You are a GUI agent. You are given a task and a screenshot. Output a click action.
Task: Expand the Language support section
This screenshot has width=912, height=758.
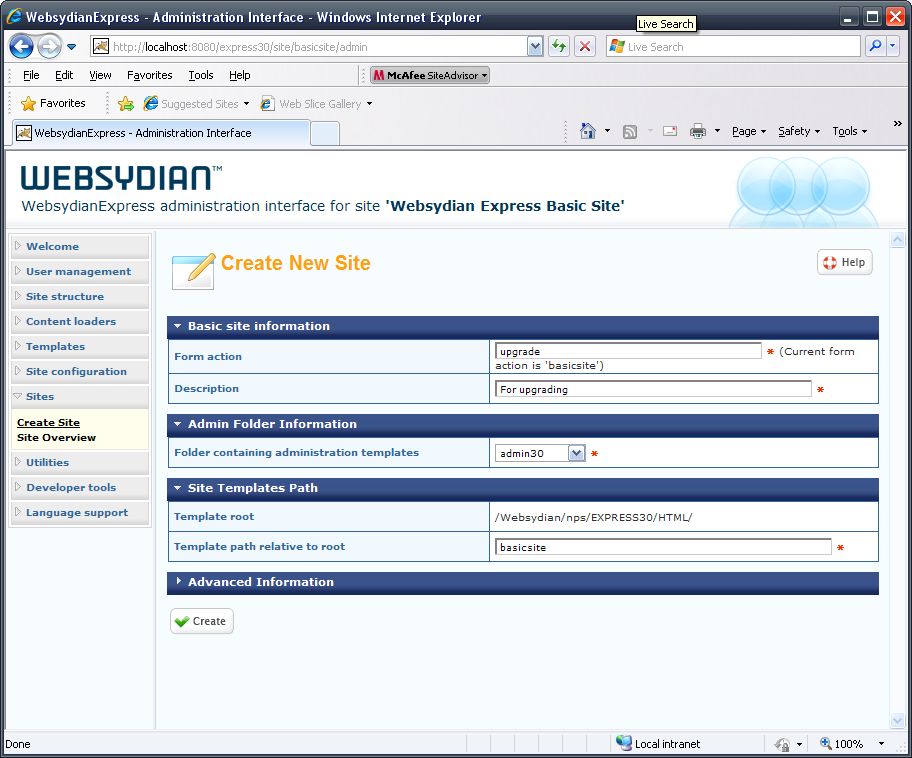click(80, 512)
